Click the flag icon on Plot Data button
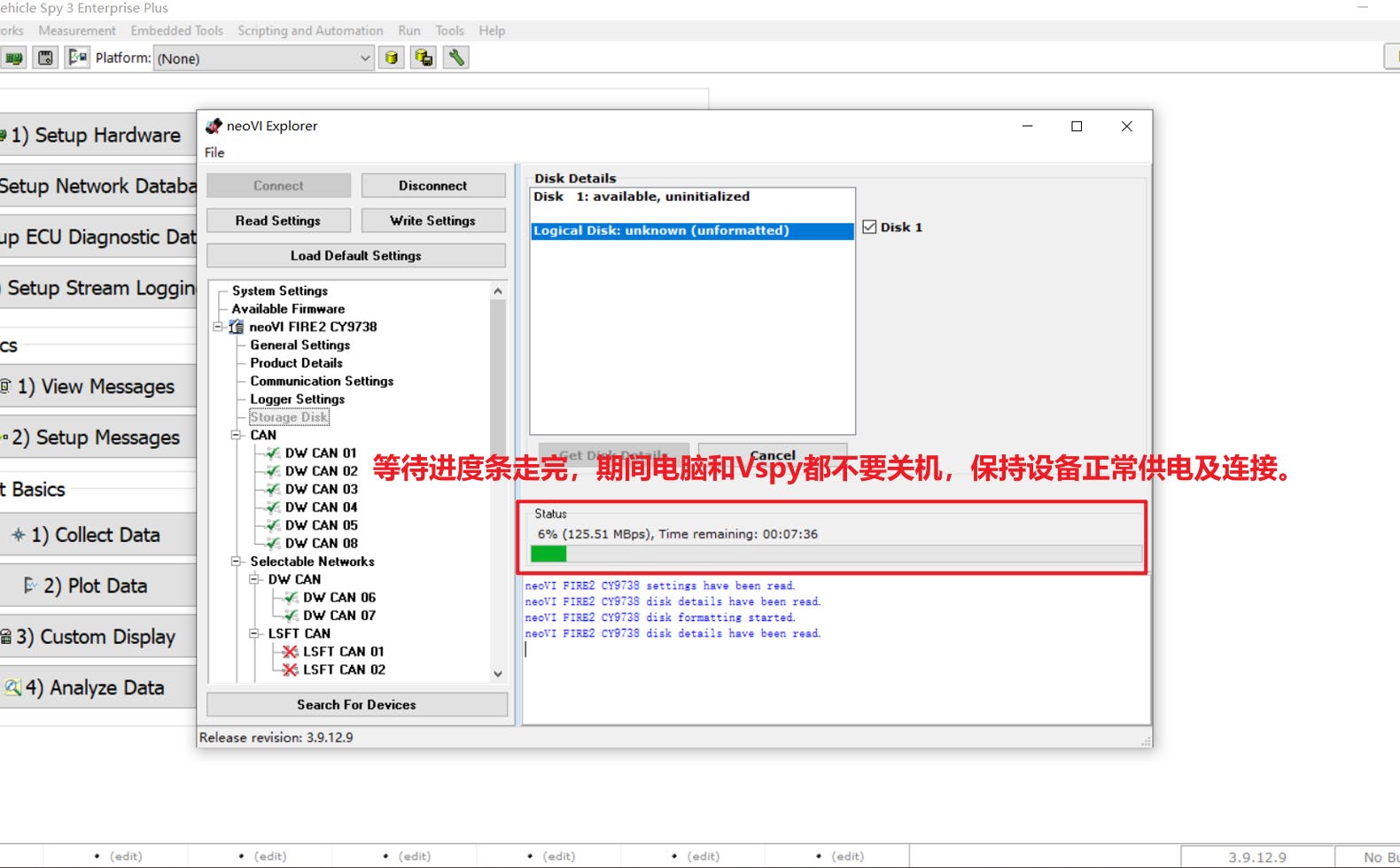Viewport: 1400px width, 868px height. click(x=30, y=585)
